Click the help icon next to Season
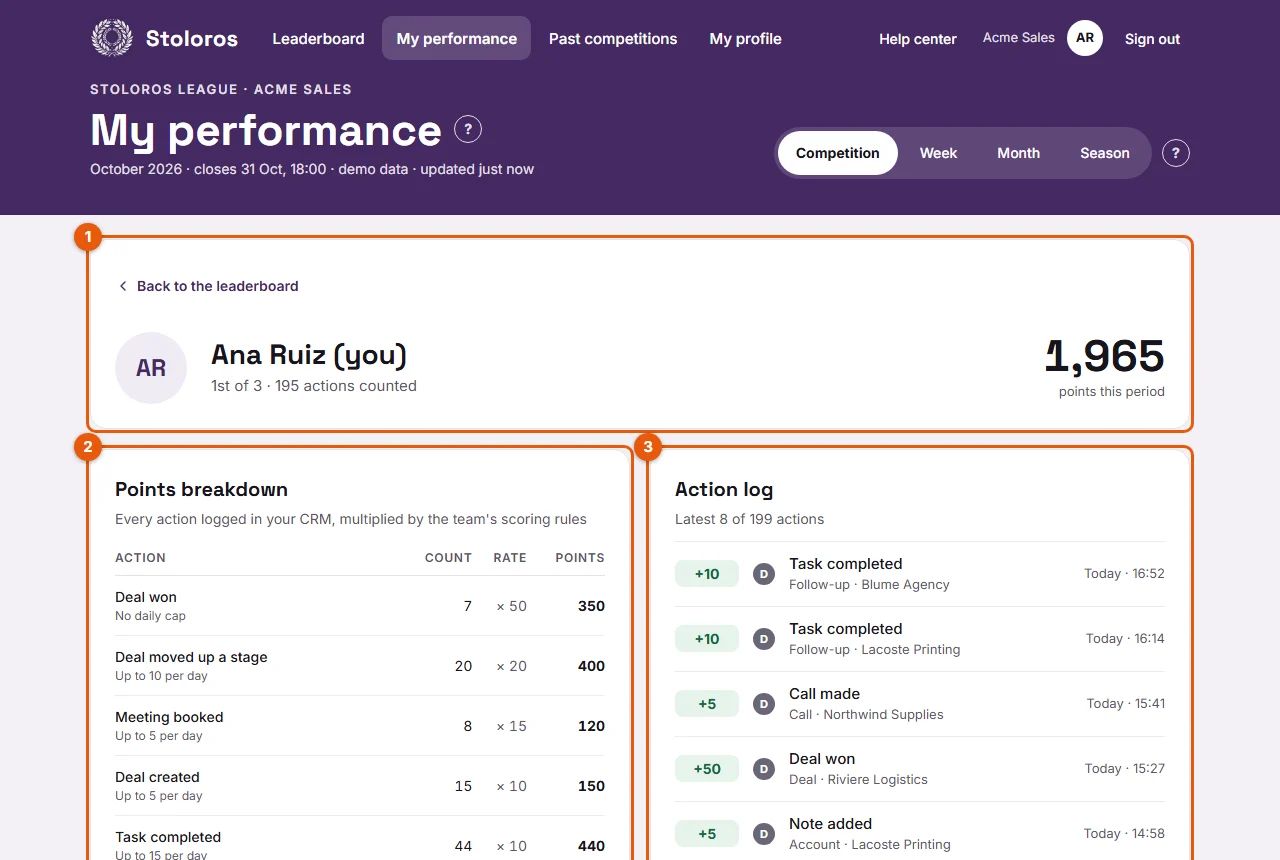Screen dimensions: 1280x860 tap(1176, 153)
